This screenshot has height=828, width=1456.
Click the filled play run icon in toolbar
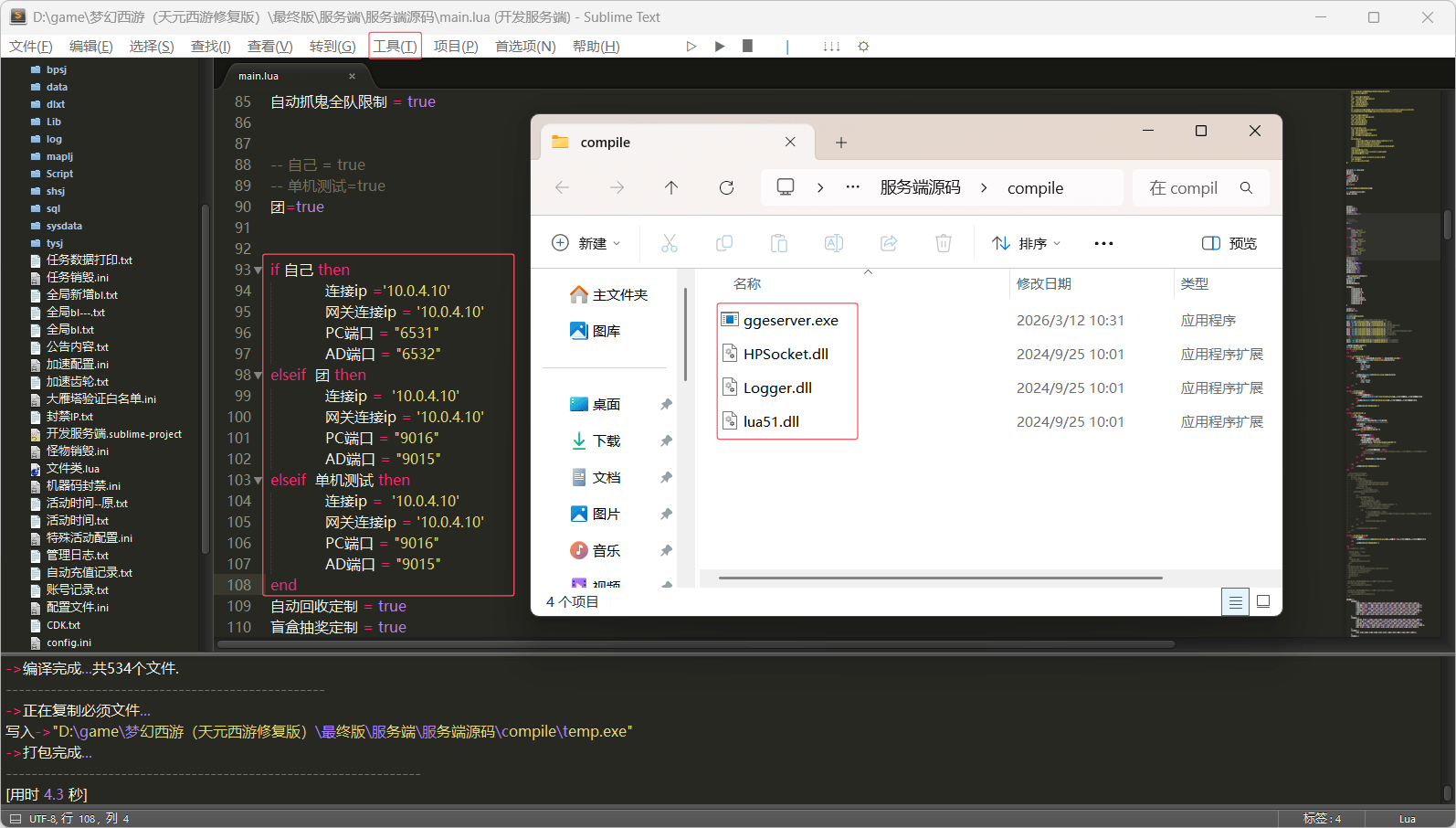point(720,47)
